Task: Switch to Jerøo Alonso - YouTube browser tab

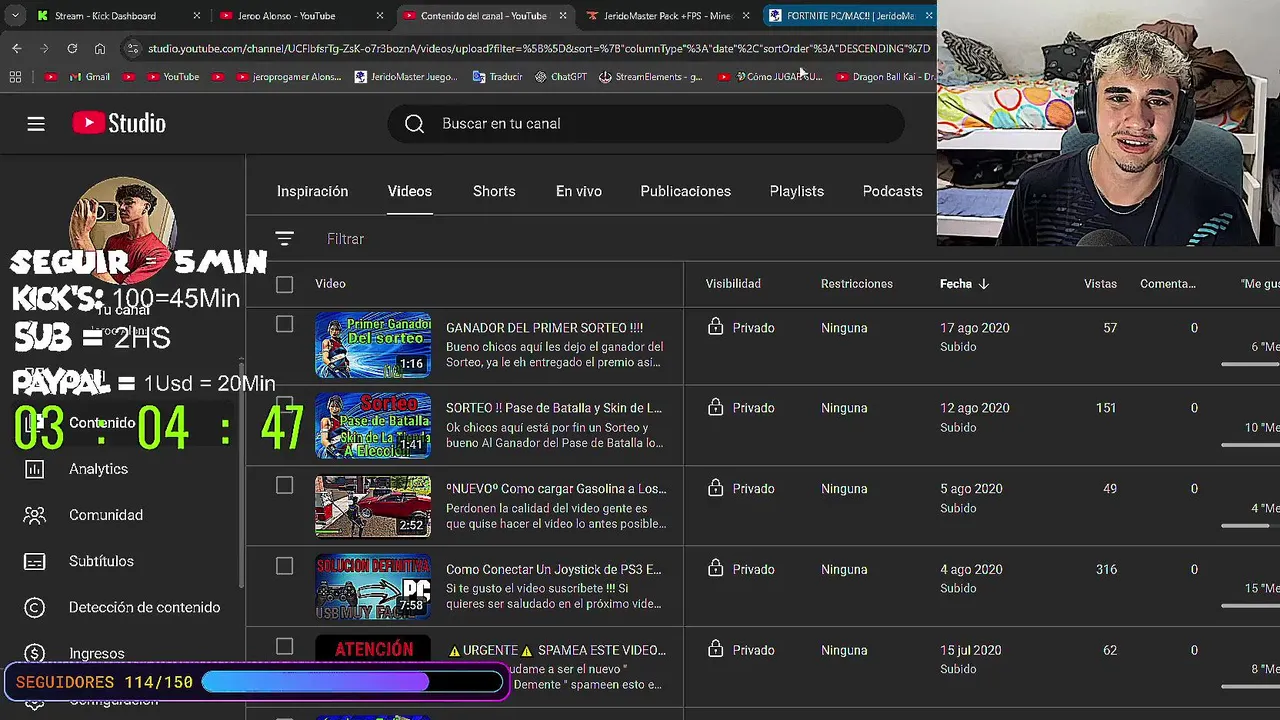Action: (300, 16)
